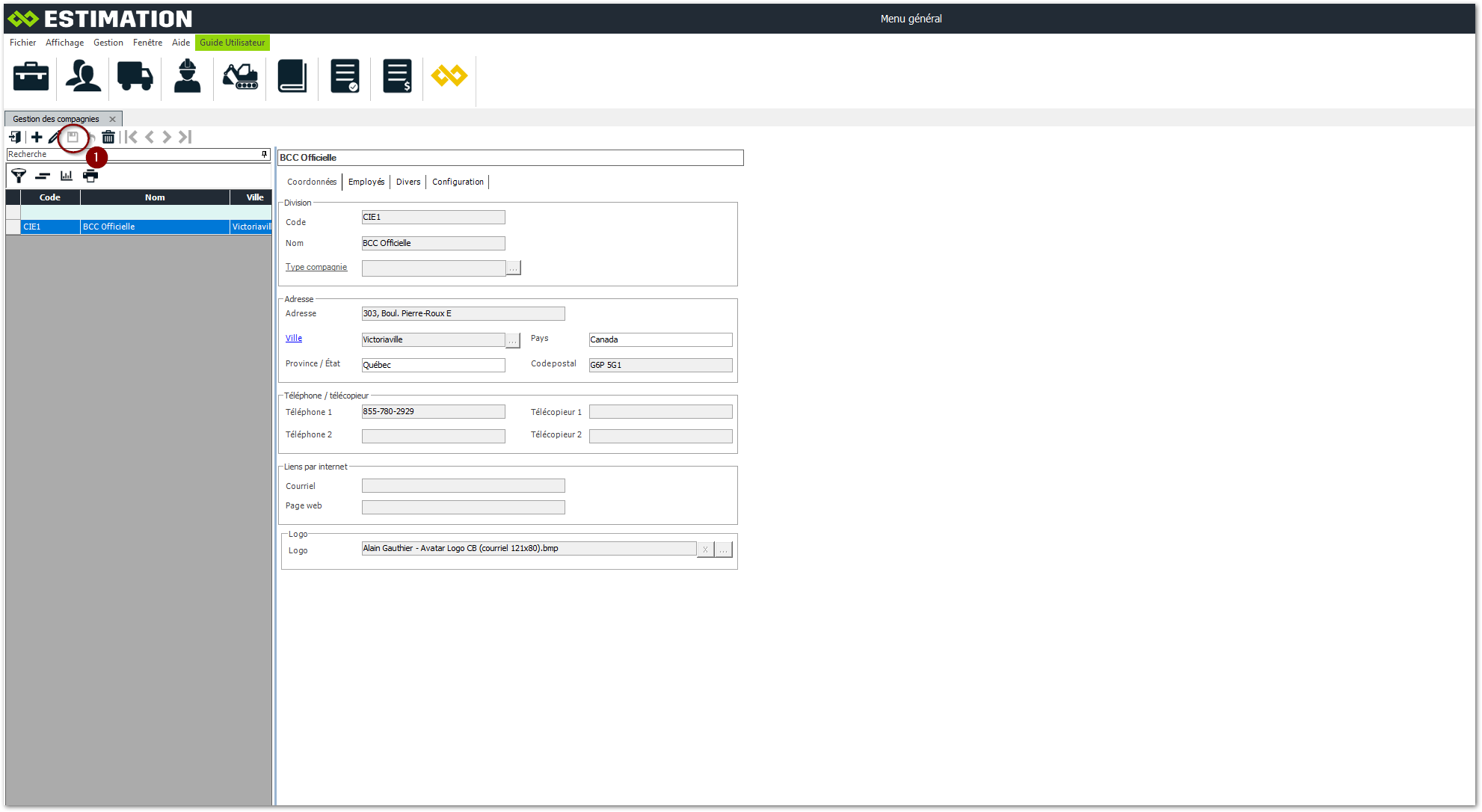Click the hard-hat worker icon
The width and height of the screenshot is (1482, 812).
click(x=187, y=76)
